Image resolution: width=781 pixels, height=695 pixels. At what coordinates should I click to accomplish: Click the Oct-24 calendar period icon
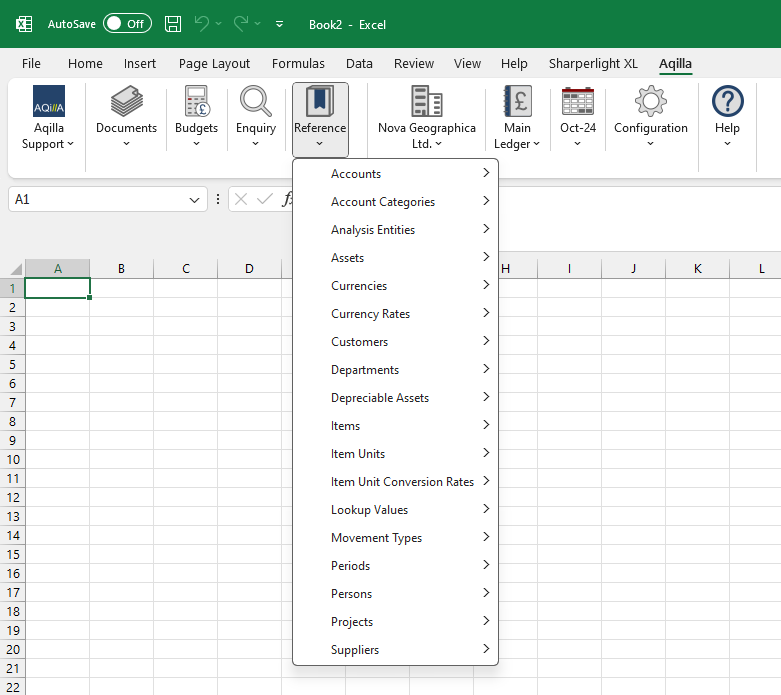coord(578,101)
